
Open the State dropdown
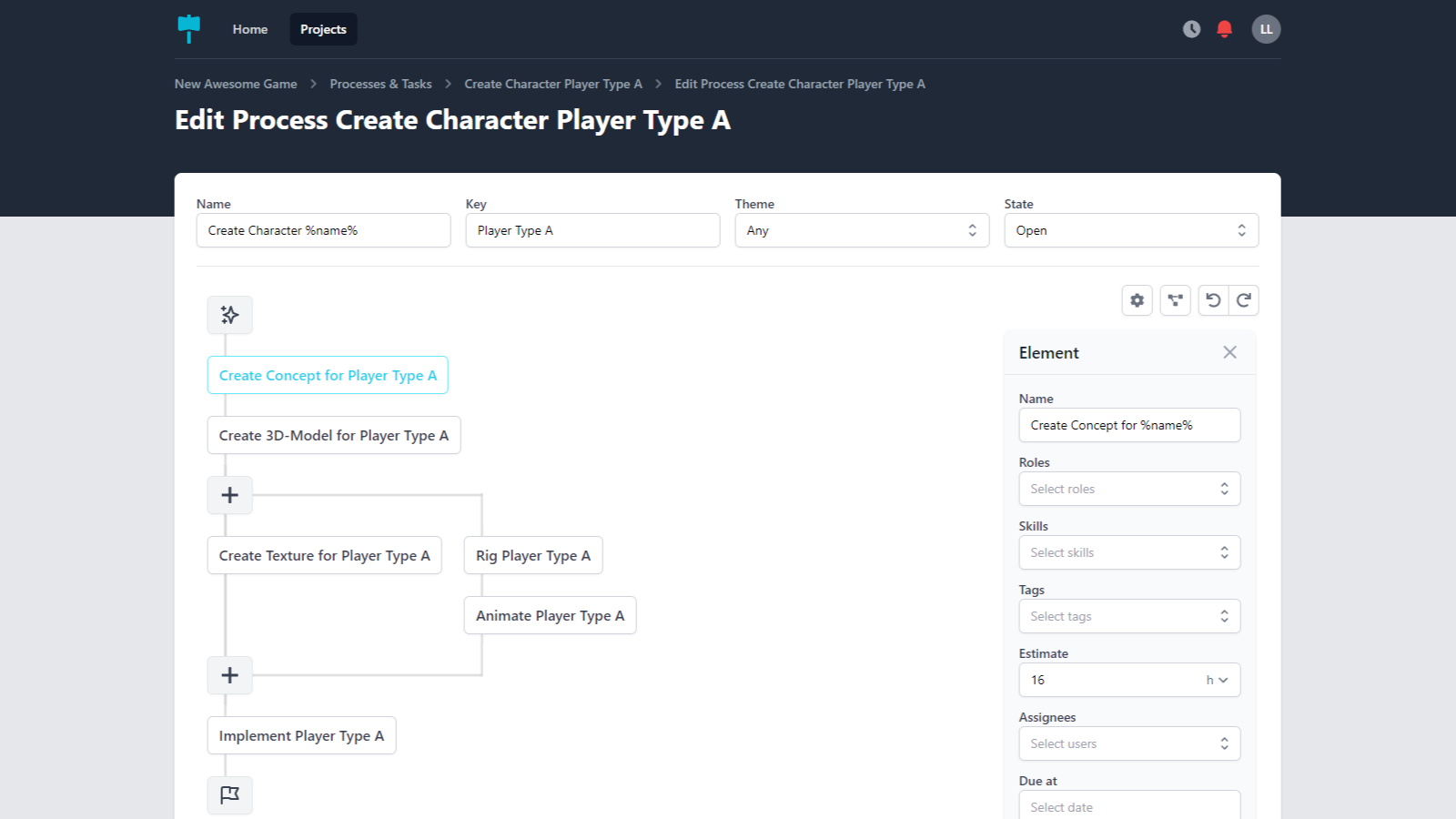click(x=1131, y=230)
